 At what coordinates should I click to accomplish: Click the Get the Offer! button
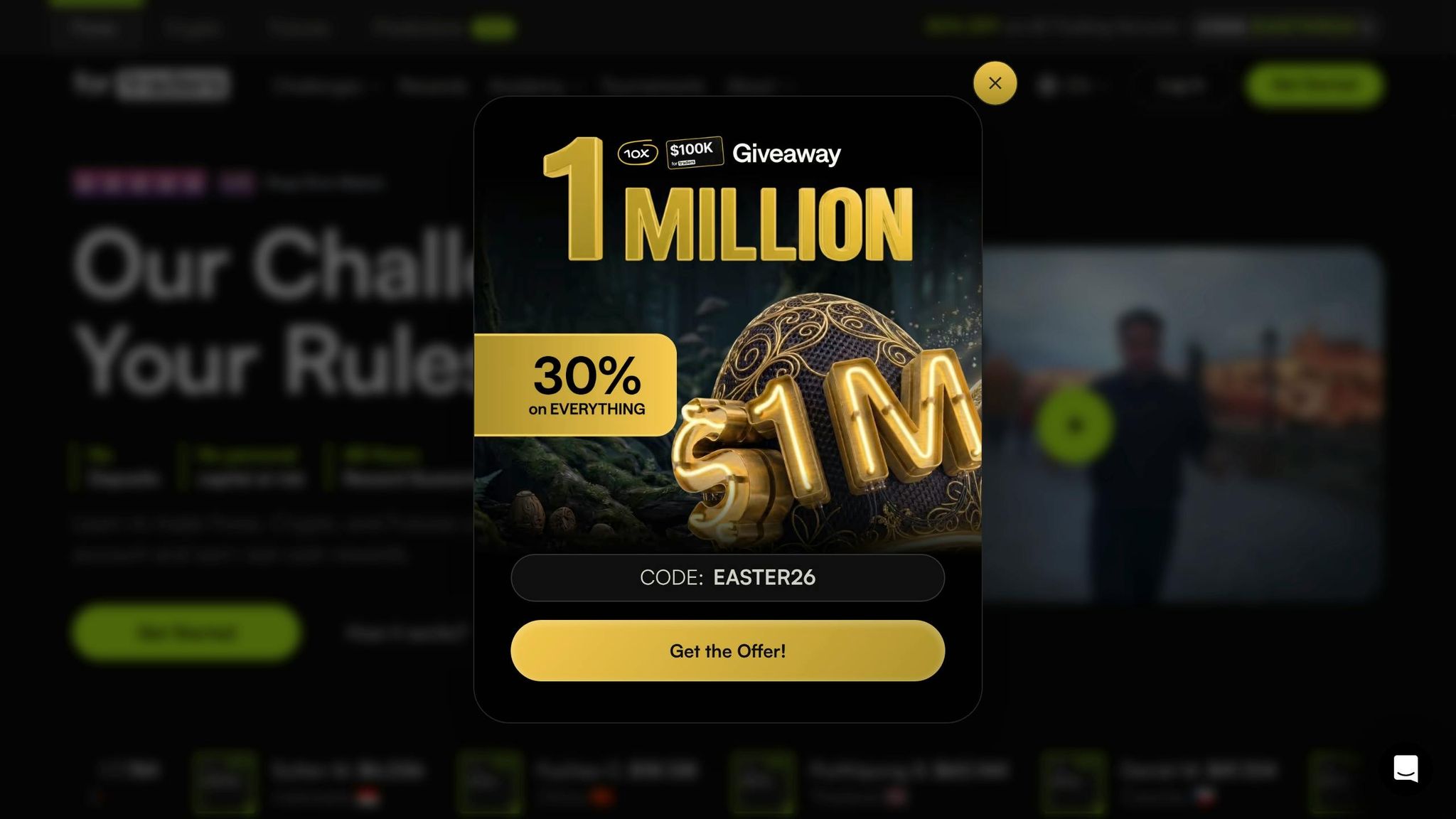(727, 651)
